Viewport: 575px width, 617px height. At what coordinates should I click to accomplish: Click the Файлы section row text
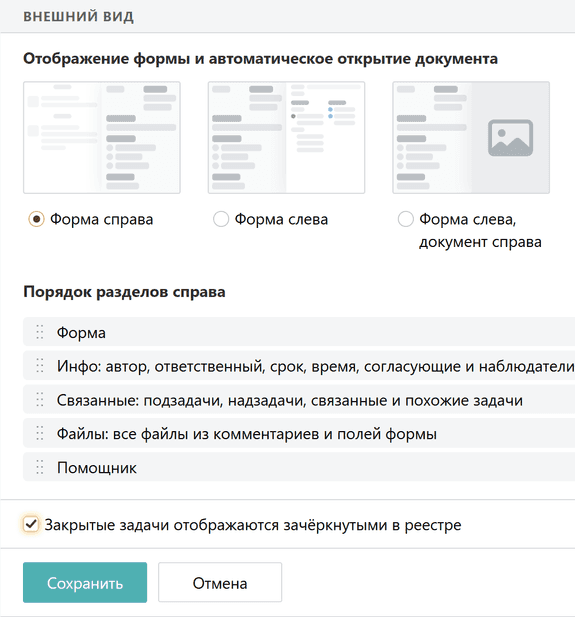tap(247, 434)
